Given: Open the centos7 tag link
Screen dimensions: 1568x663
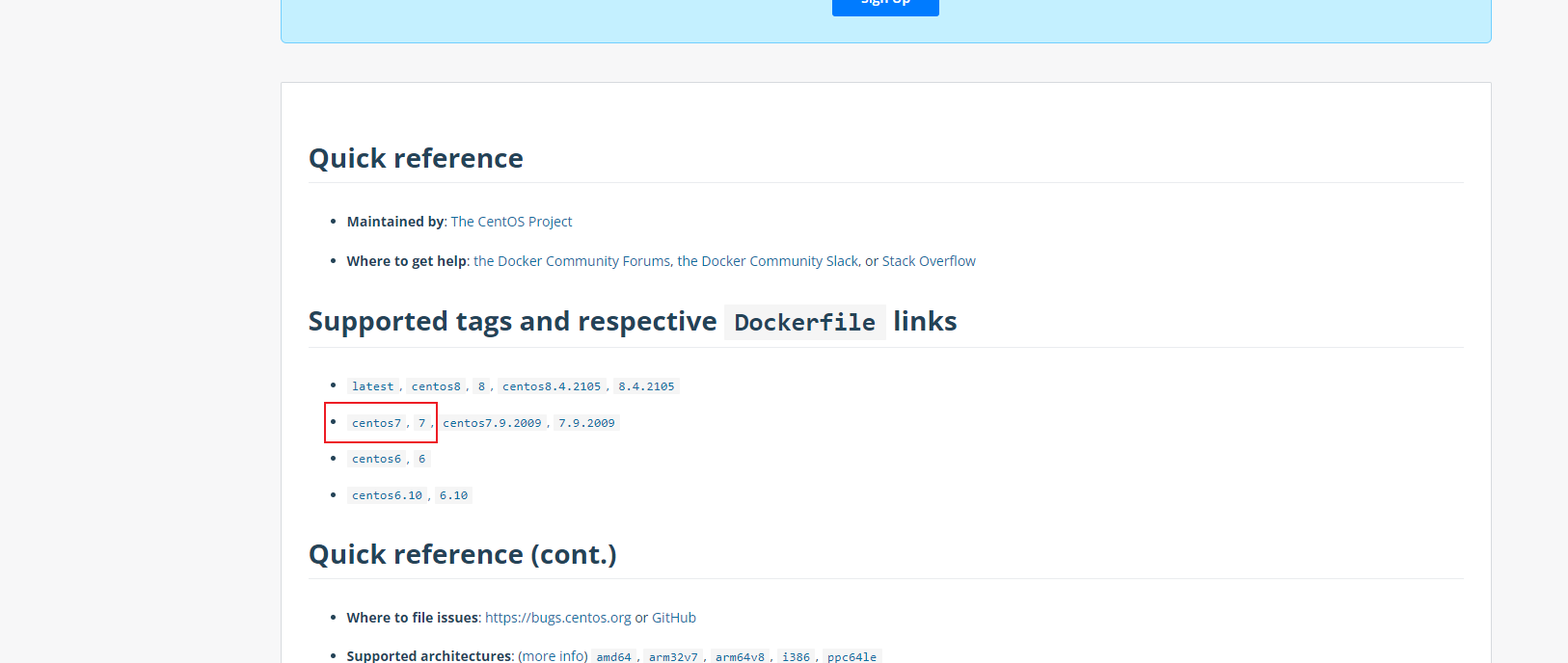Looking at the screenshot, I should click(x=376, y=423).
